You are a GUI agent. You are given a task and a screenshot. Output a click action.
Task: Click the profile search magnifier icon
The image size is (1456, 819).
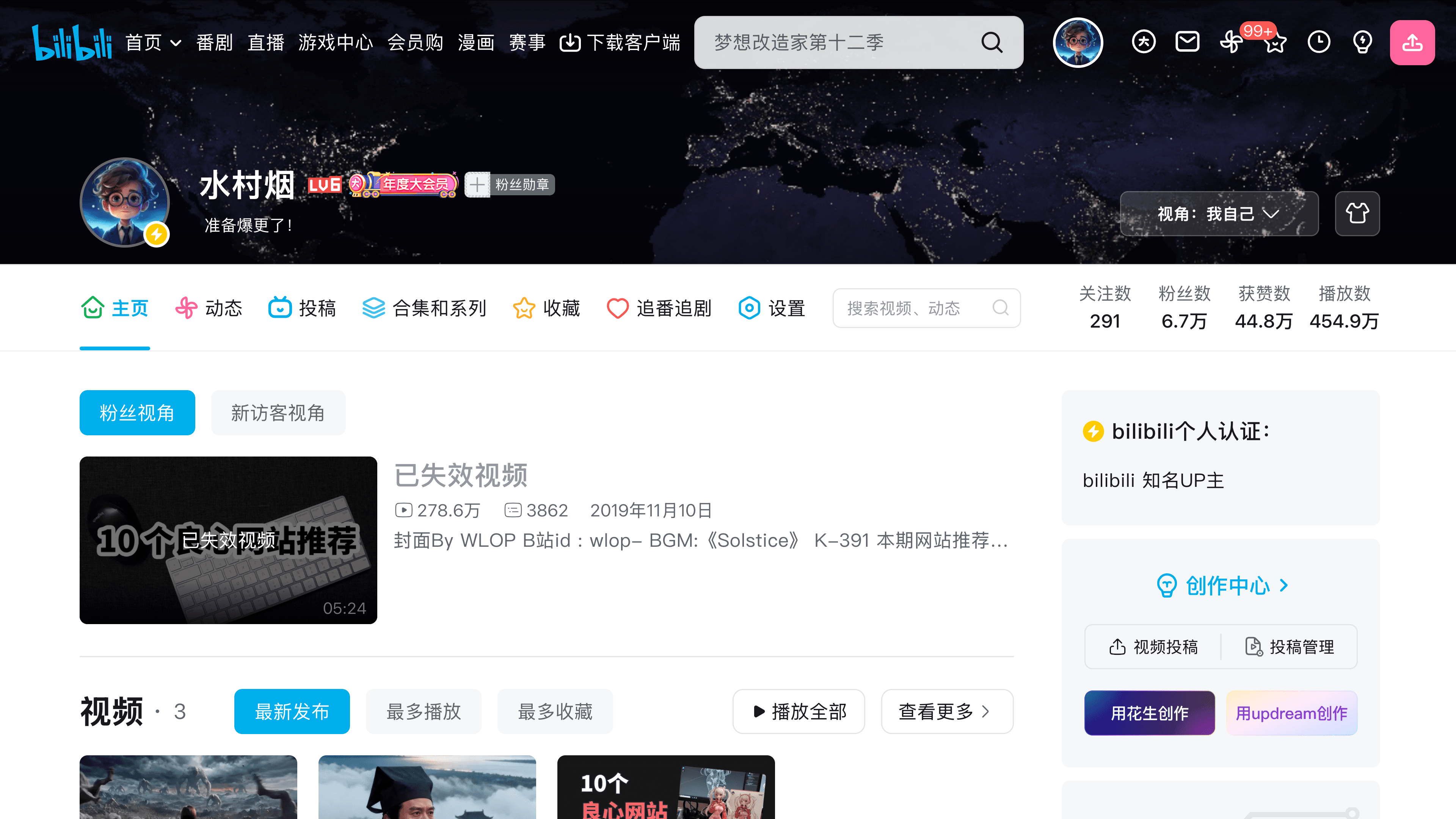pyautogui.click(x=1000, y=308)
